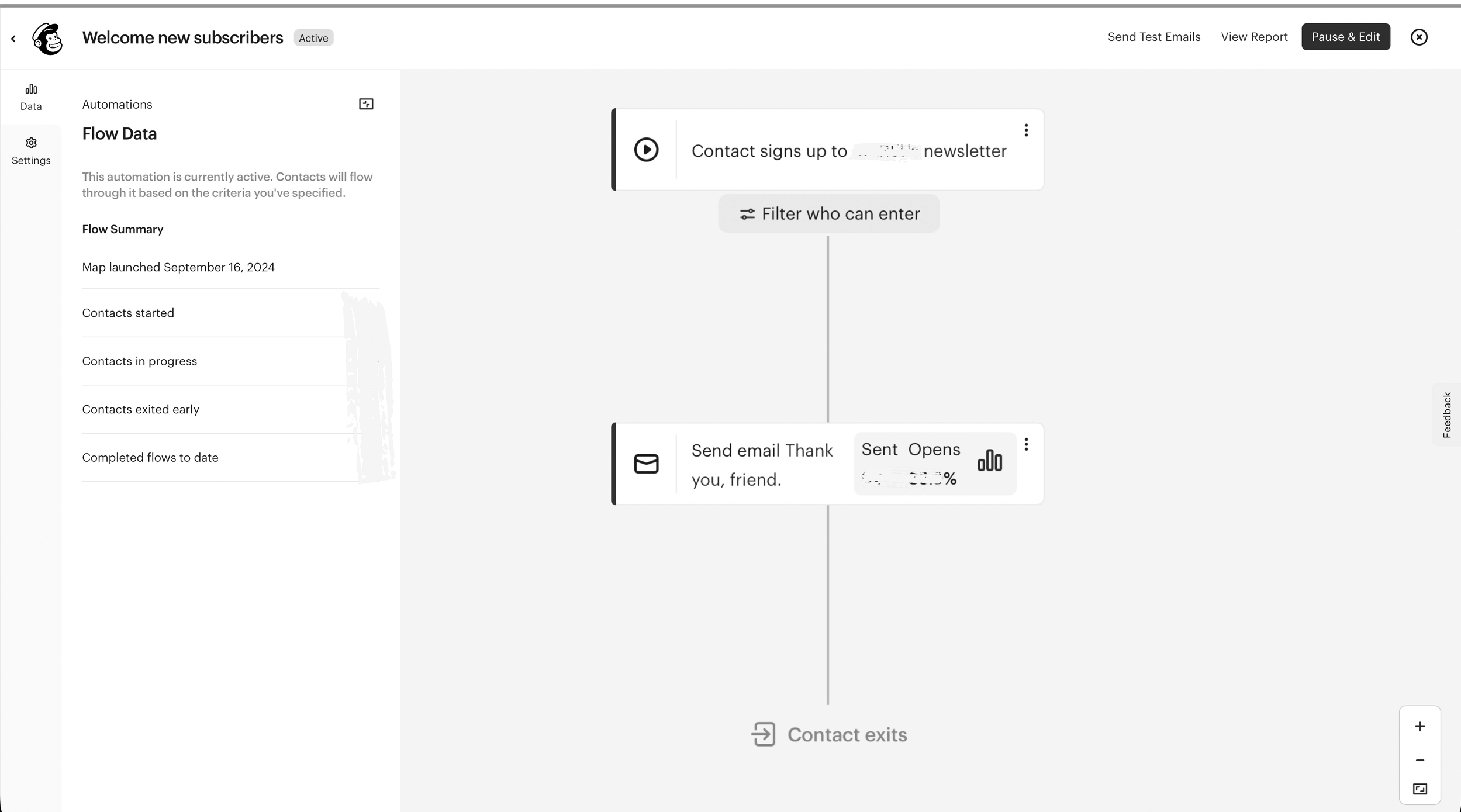Open the Feedback side tab

coord(1446,414)
